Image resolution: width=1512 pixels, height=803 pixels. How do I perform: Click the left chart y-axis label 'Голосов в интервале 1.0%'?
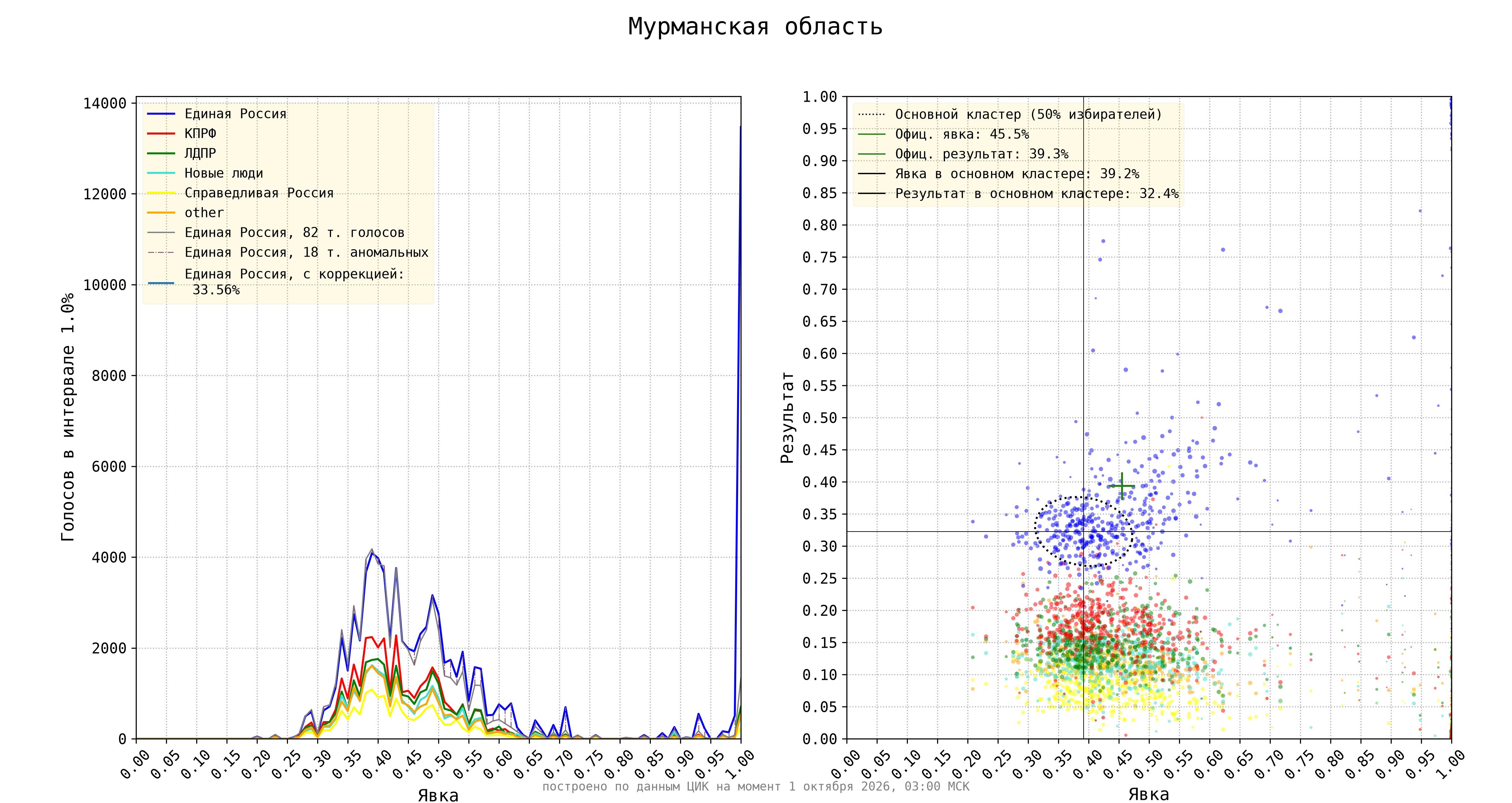click(68, 417)
